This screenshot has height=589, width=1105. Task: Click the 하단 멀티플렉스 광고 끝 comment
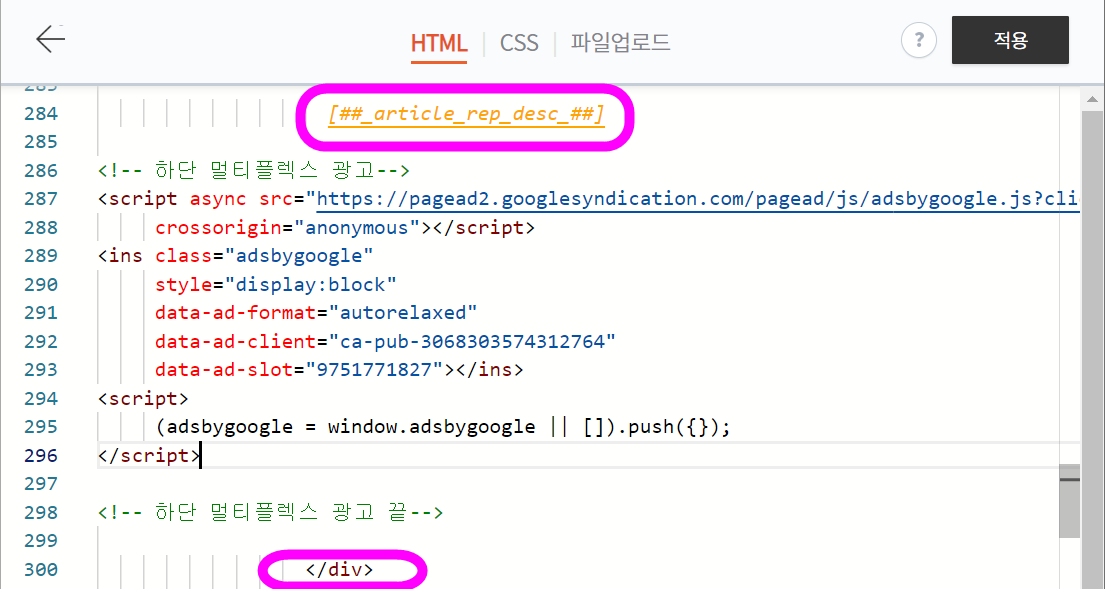pyautogui.click(x=271, y=513)
